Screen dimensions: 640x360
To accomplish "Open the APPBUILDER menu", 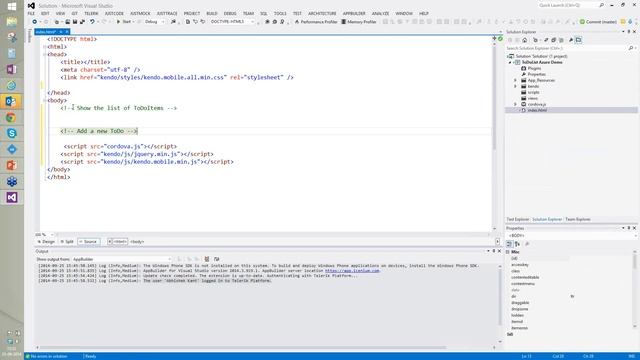I will (354, 13).
